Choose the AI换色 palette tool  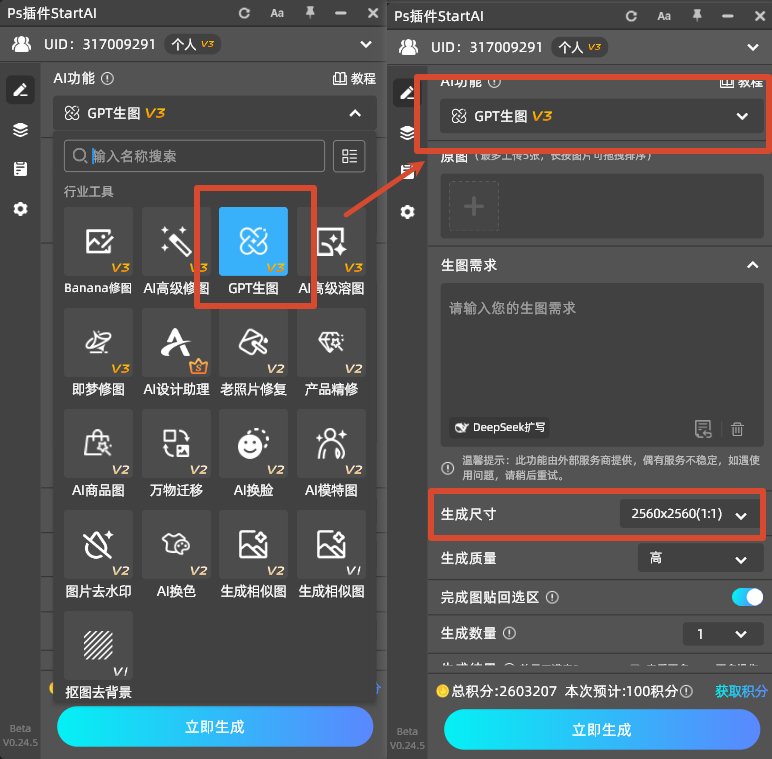(176, 544)
